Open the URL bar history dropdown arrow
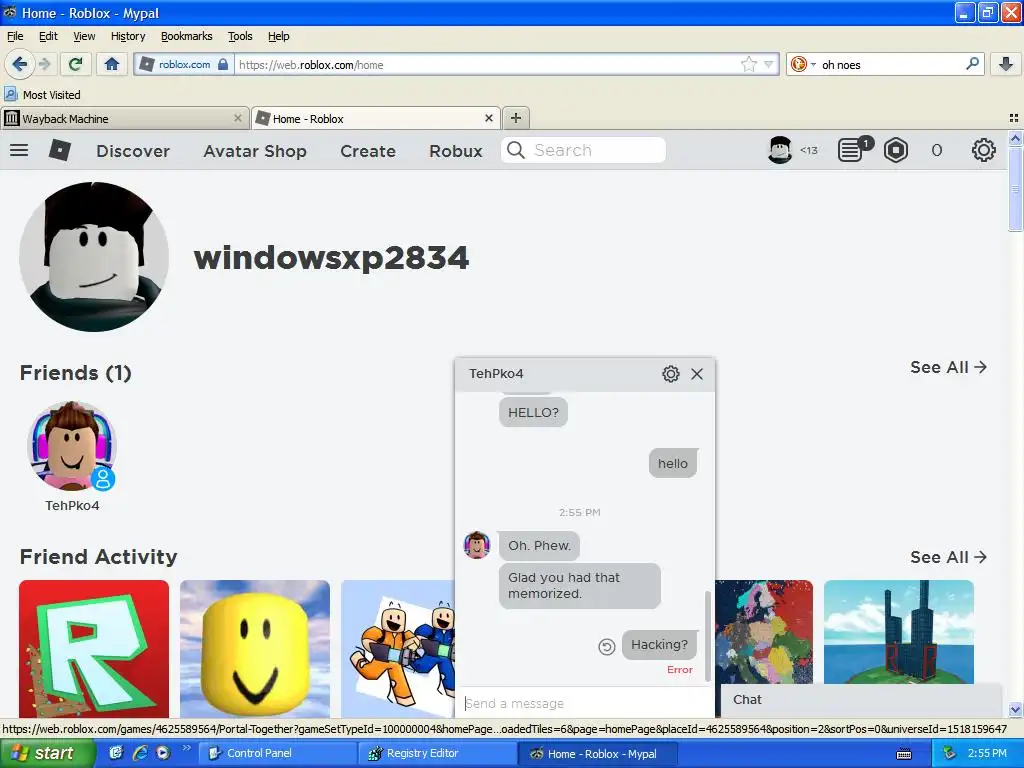The height and width of the screenshot is (768, 1024). click(x=769, y=64)
